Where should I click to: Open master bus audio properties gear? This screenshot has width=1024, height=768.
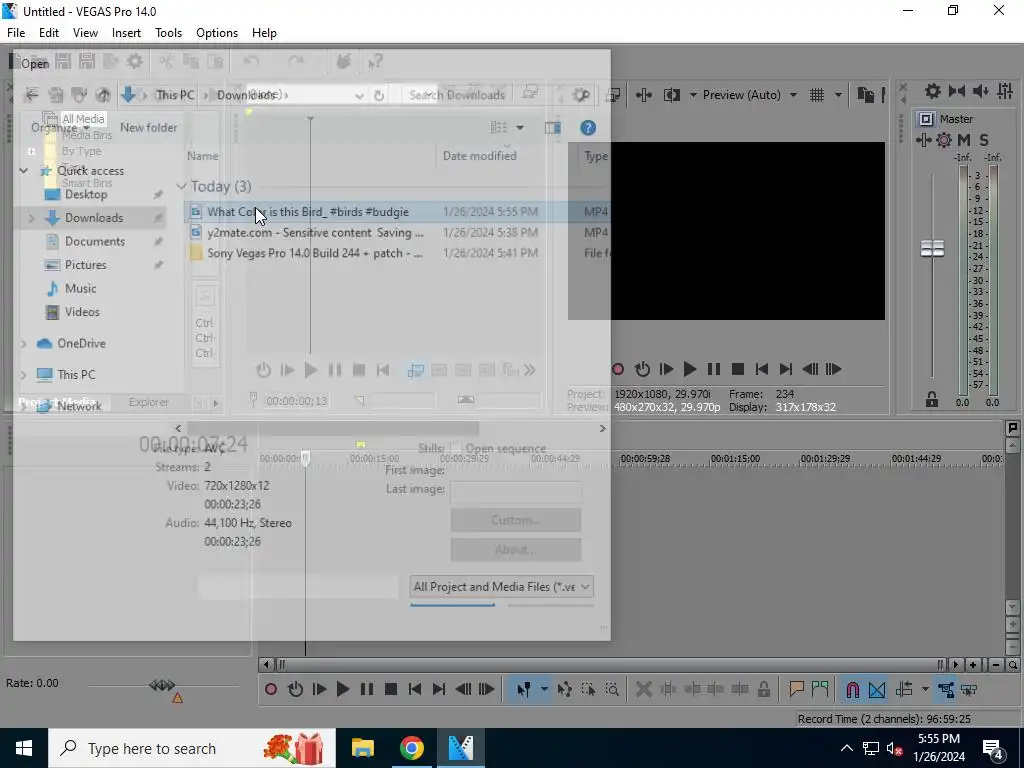click(933, 91)
